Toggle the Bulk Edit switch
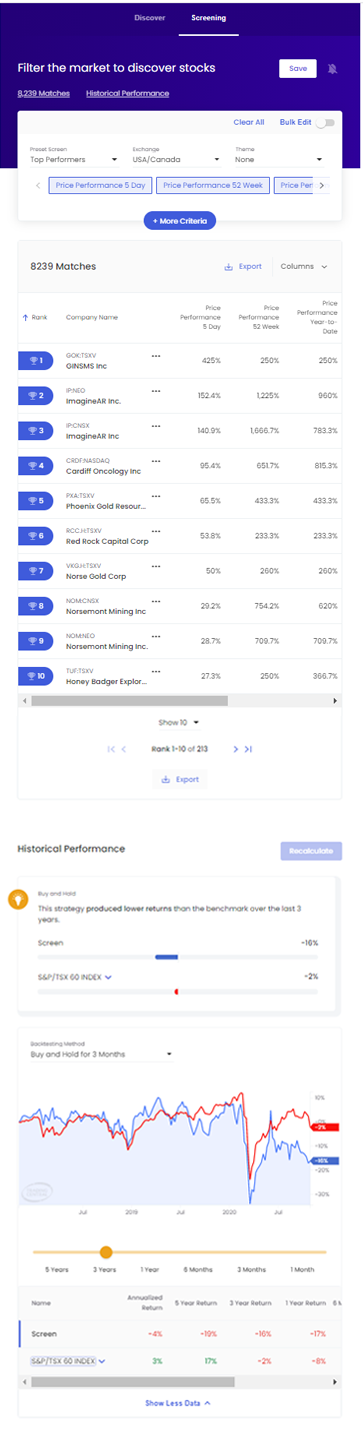The width and height of the screenshot is (363, 1431). click(x=325, y=122)
